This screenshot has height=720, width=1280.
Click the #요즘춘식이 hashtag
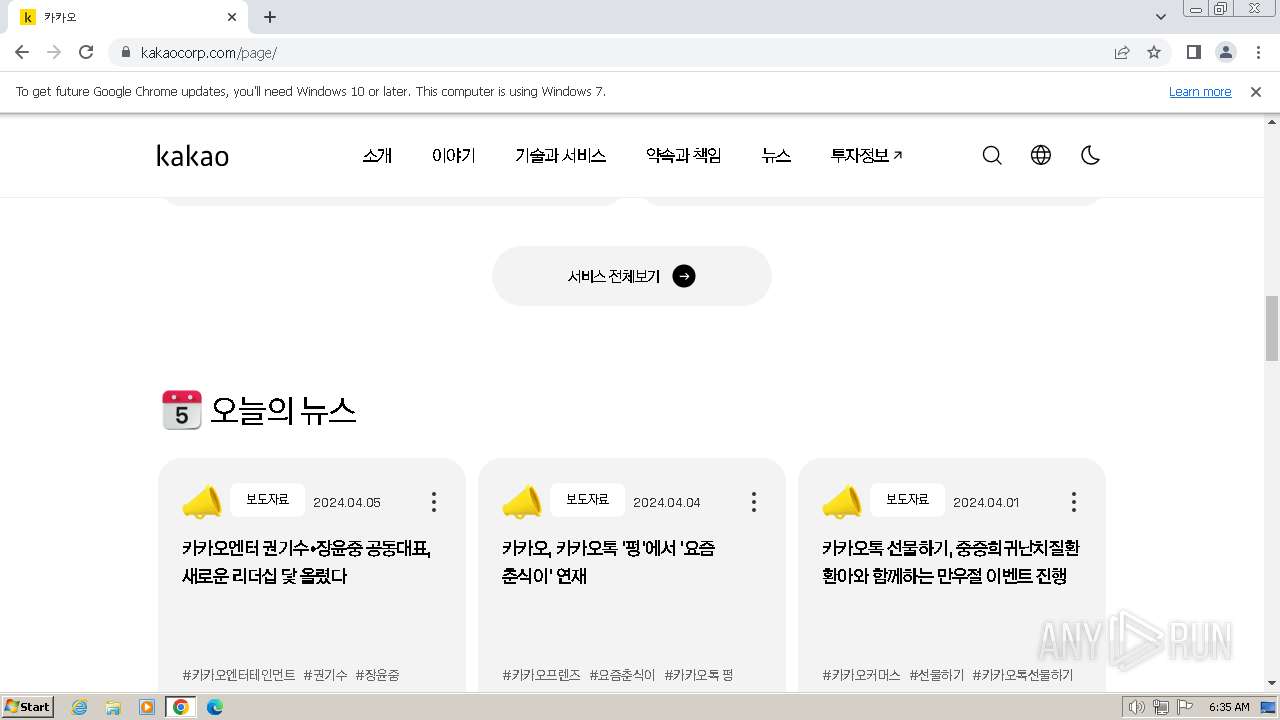[622, 675]
